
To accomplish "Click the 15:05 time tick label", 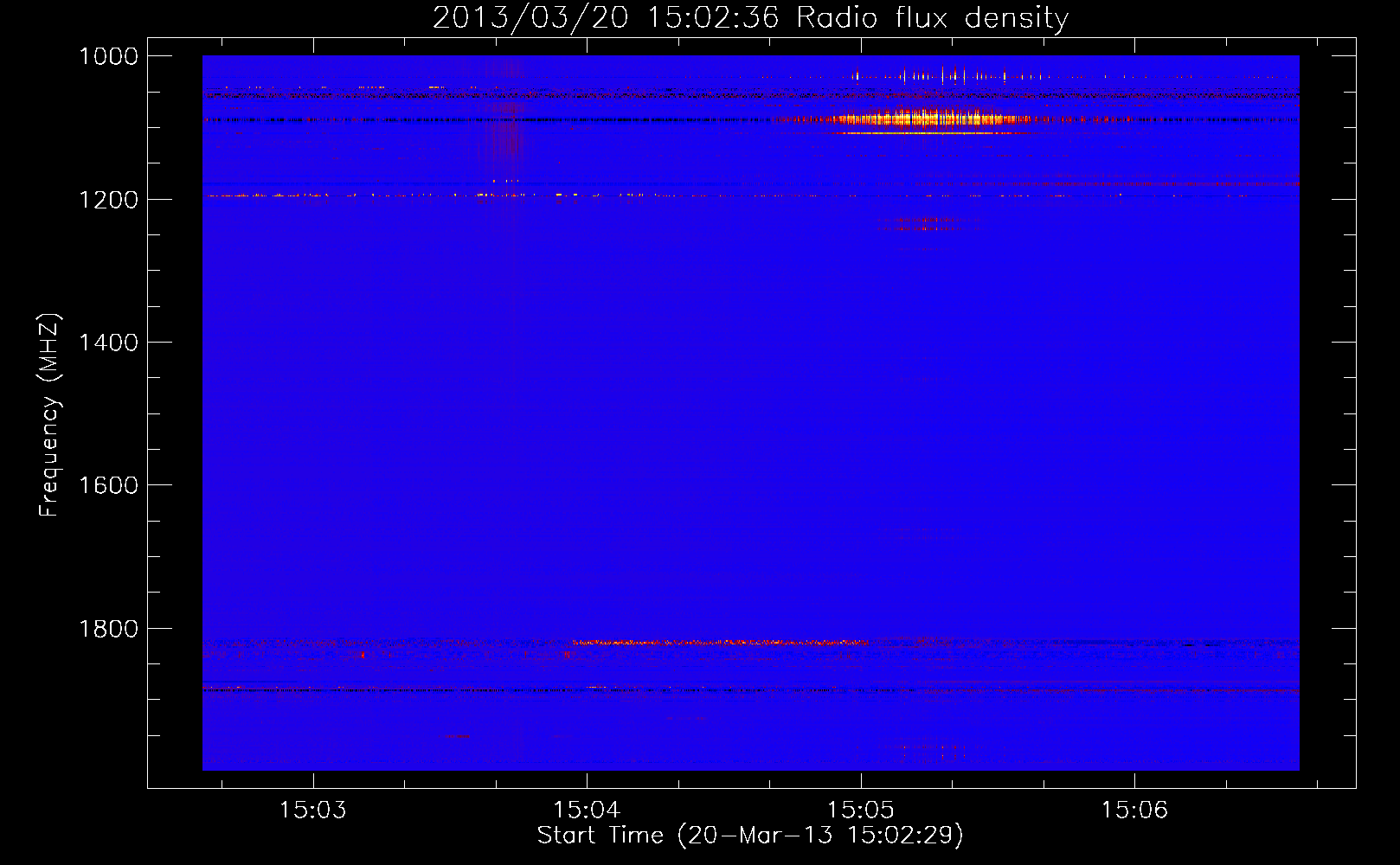I will [x=860, y=811].
